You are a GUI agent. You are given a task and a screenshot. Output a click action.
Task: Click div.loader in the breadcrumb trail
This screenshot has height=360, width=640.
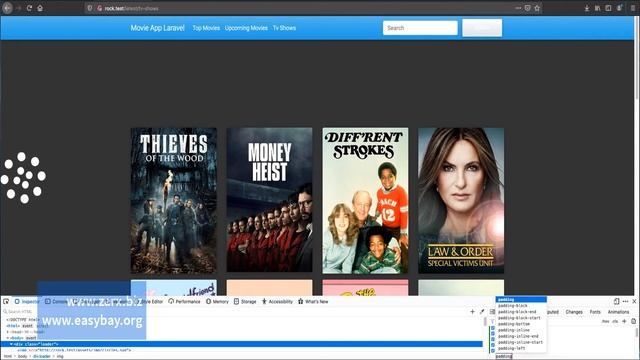pyautogui.click(x=42, y=356)
